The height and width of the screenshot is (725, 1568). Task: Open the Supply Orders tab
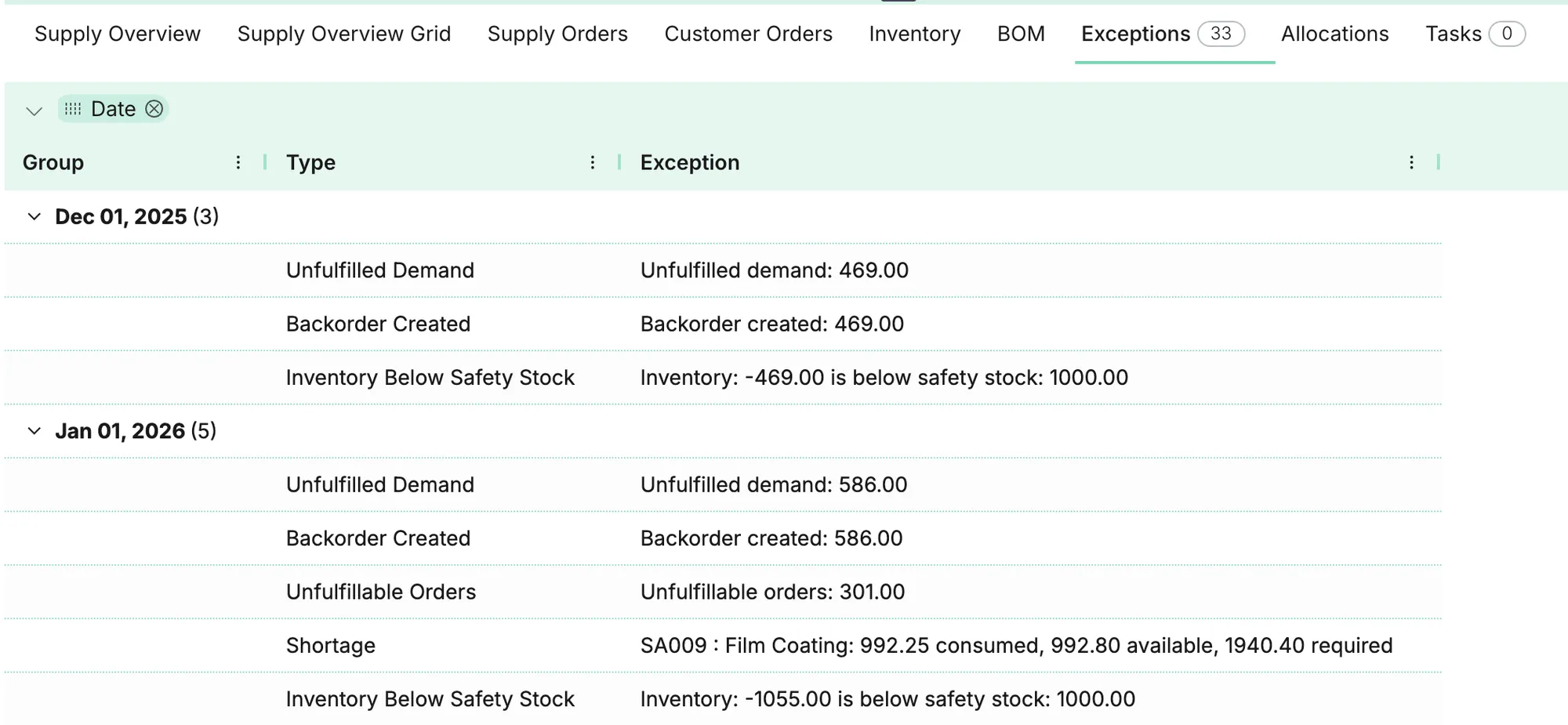557,34
